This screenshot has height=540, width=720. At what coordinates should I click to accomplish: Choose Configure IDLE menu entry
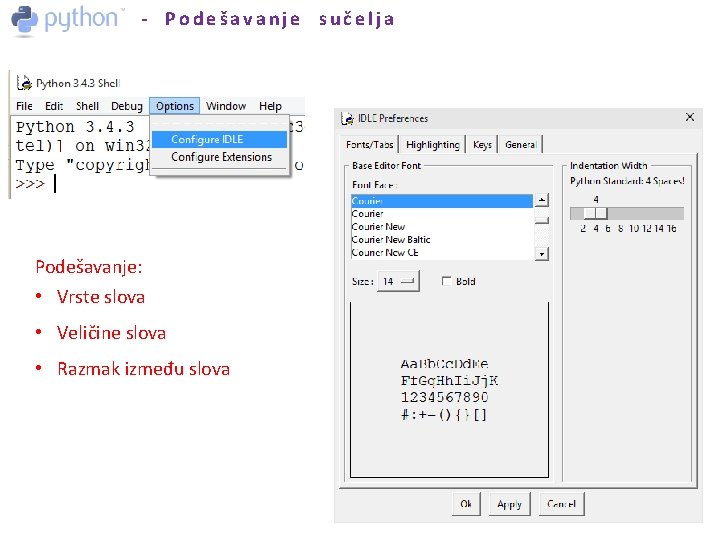point(219,139)
